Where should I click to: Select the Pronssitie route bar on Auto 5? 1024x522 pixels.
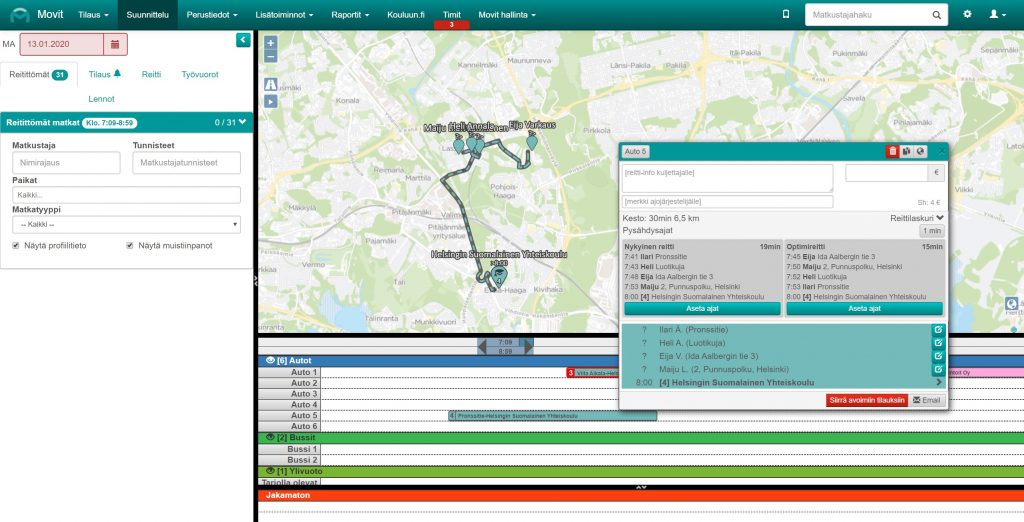click(552, 415)
